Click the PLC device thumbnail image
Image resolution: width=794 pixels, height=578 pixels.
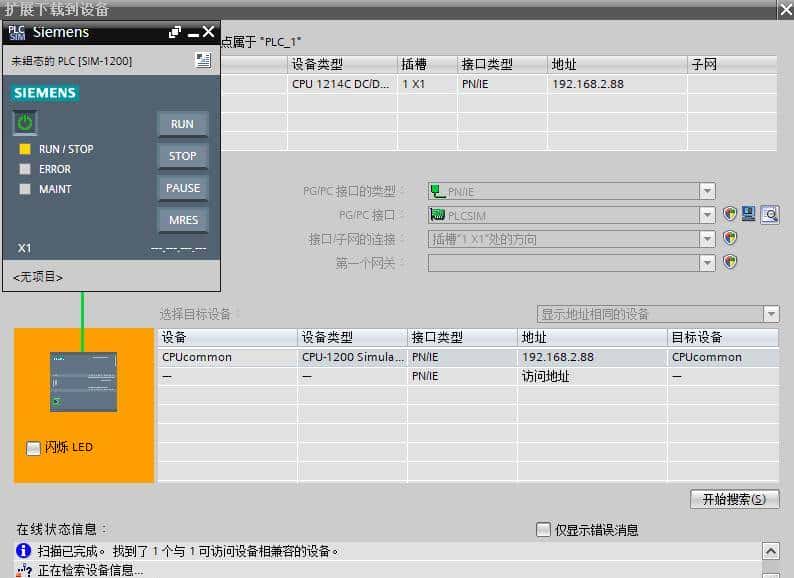(x=83, y=381)
